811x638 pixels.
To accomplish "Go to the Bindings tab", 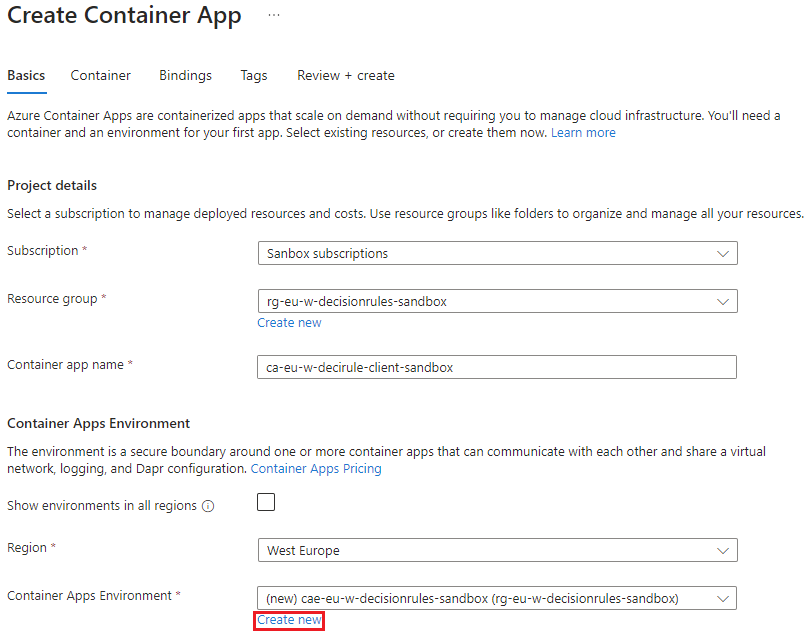I will tap(185, 76).
